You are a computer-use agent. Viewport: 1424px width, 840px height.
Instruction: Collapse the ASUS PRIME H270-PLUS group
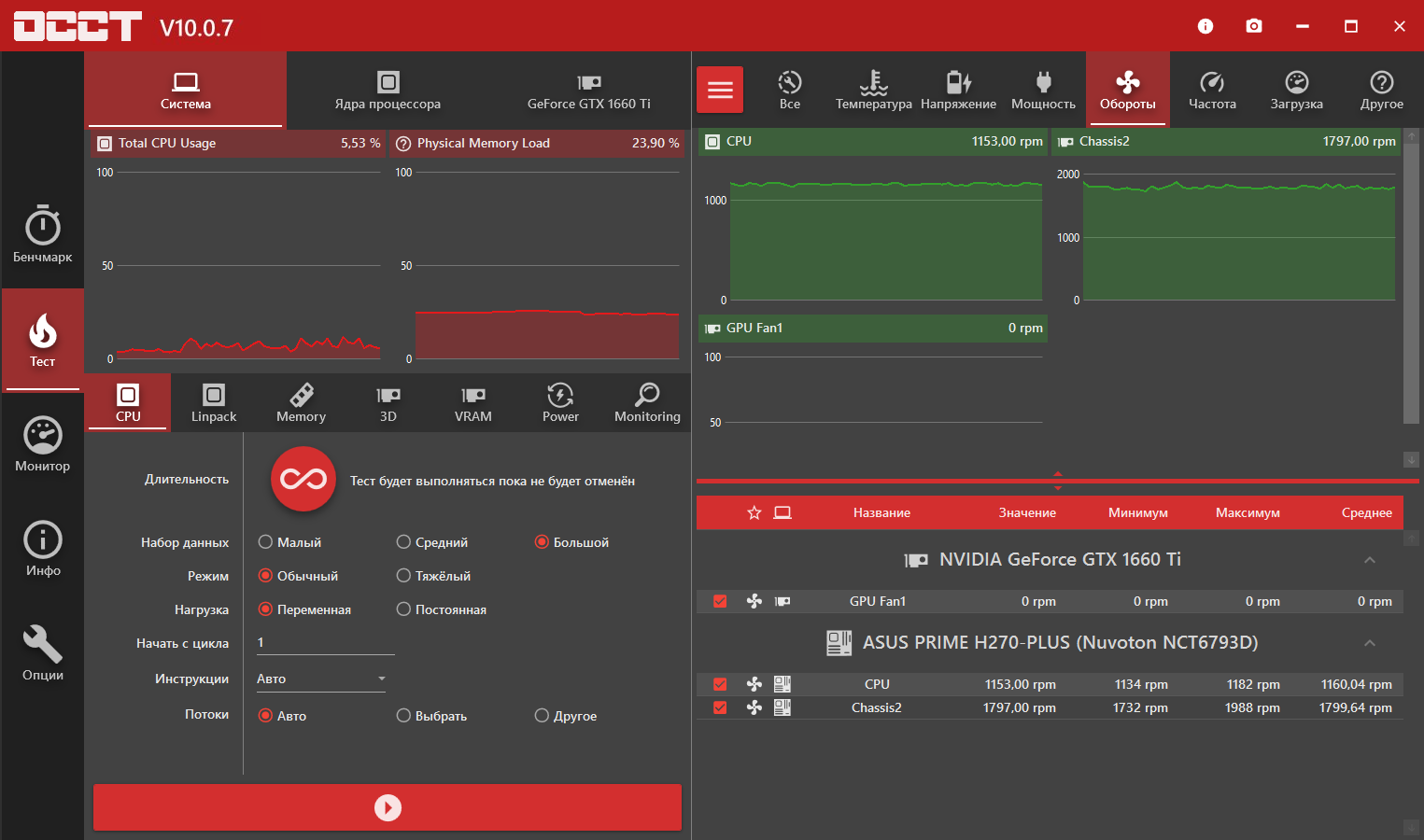(1370, 643)
